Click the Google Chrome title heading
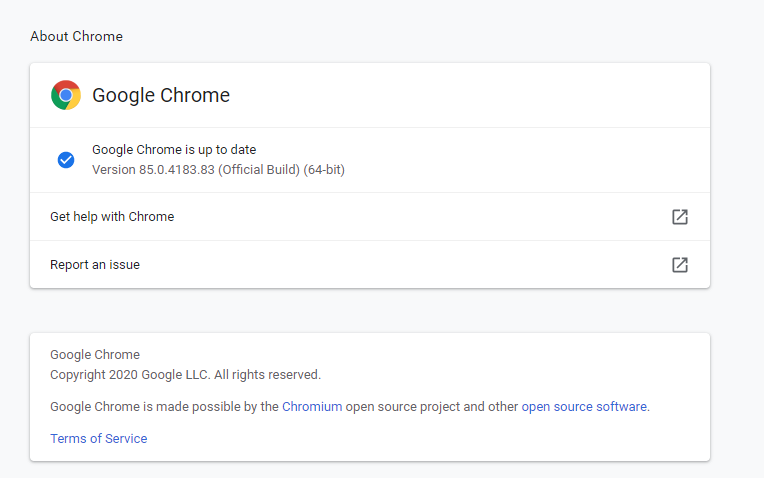This screenshot has height=478, width=764. tap(161, 96)
